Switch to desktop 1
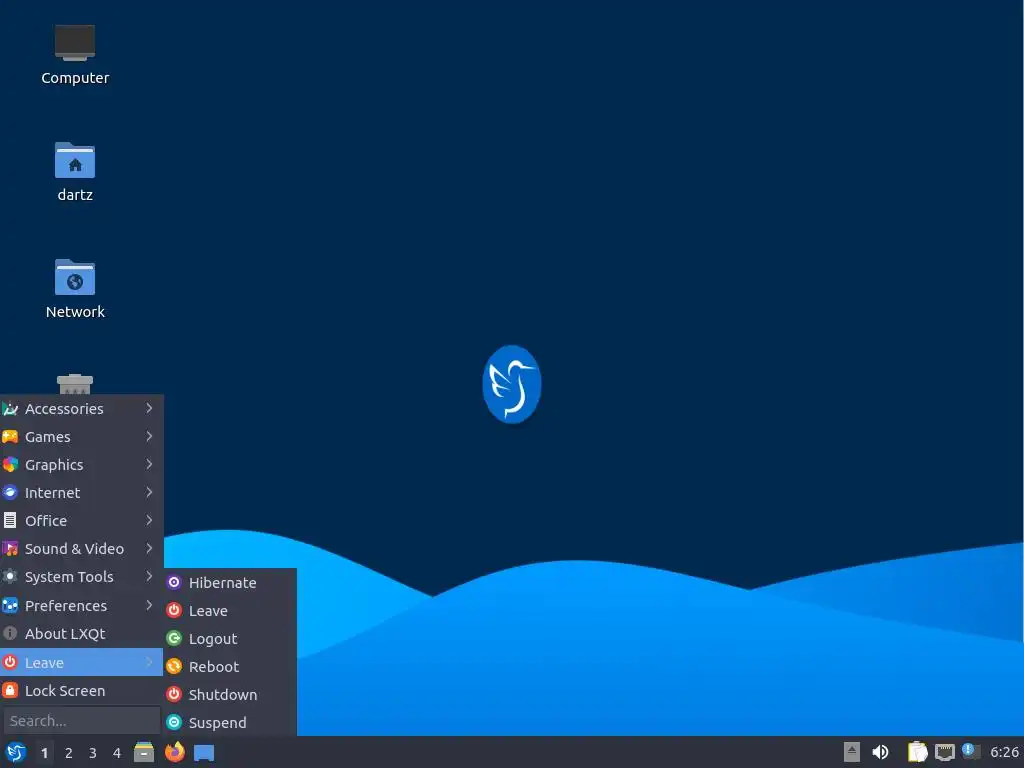 click(x=44, y=753)
